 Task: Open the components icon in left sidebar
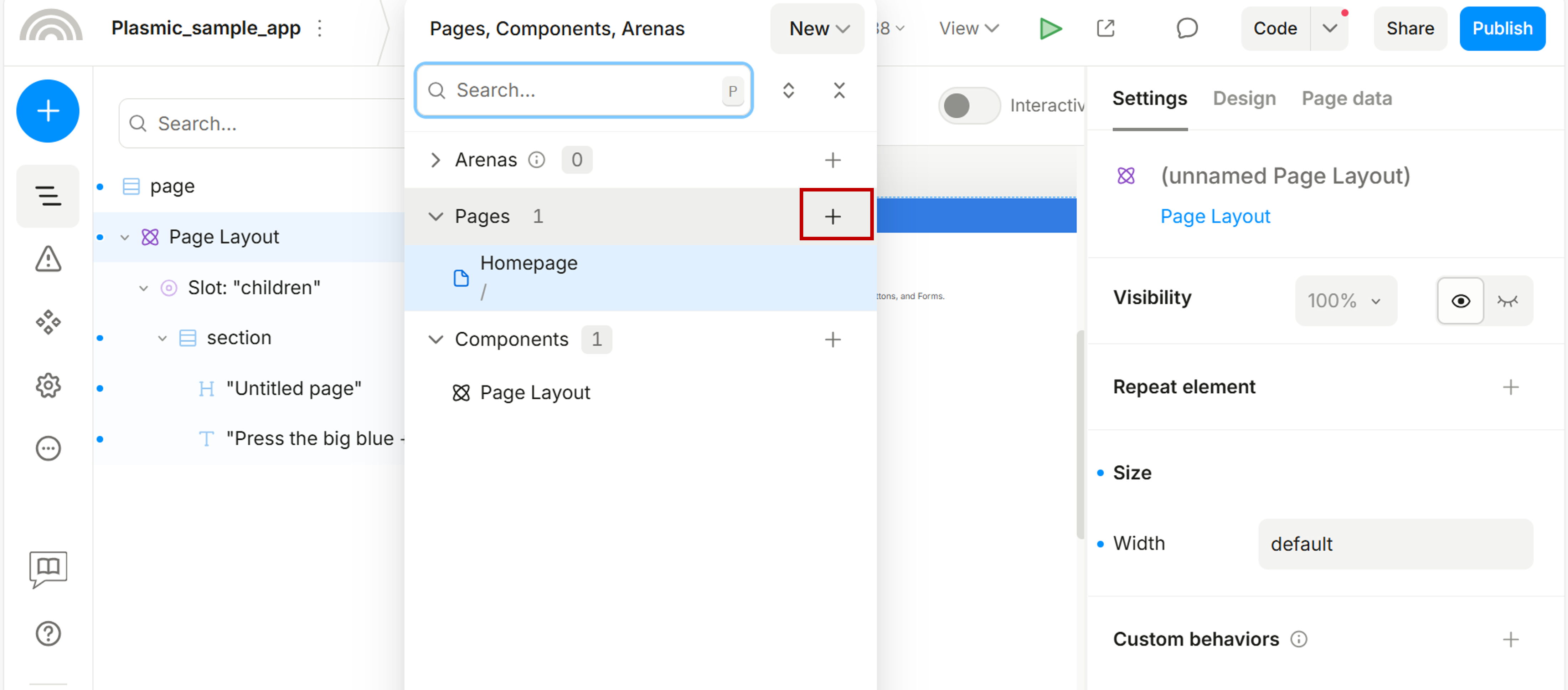47,322
